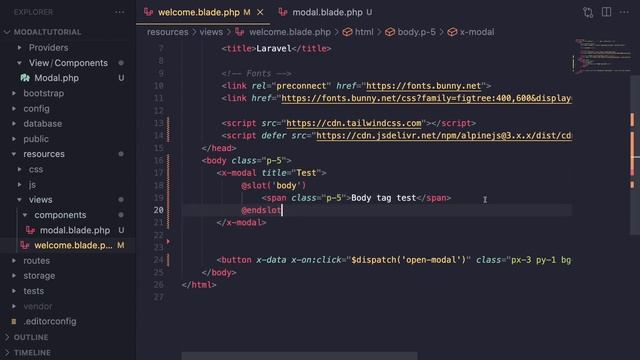The width and height of the screenshot is (640, 360).
Task: Split the editor right
Action: coord(607,12)
